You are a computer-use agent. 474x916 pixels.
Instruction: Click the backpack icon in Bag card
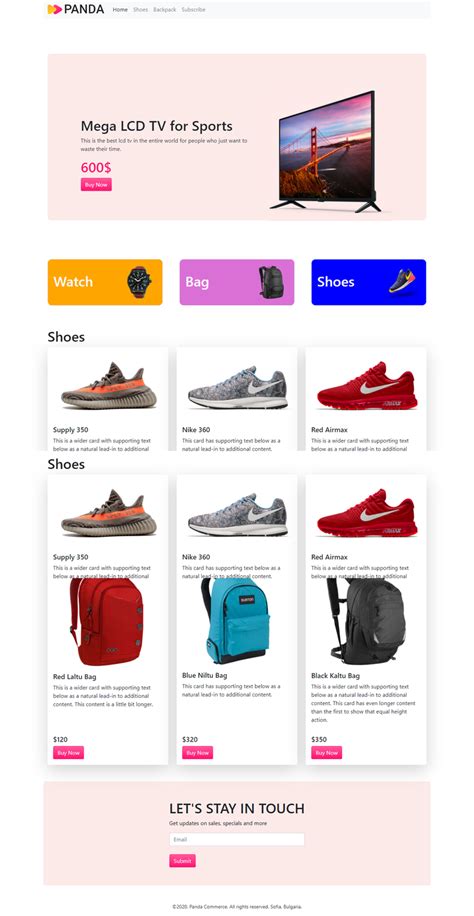point(271,282)
